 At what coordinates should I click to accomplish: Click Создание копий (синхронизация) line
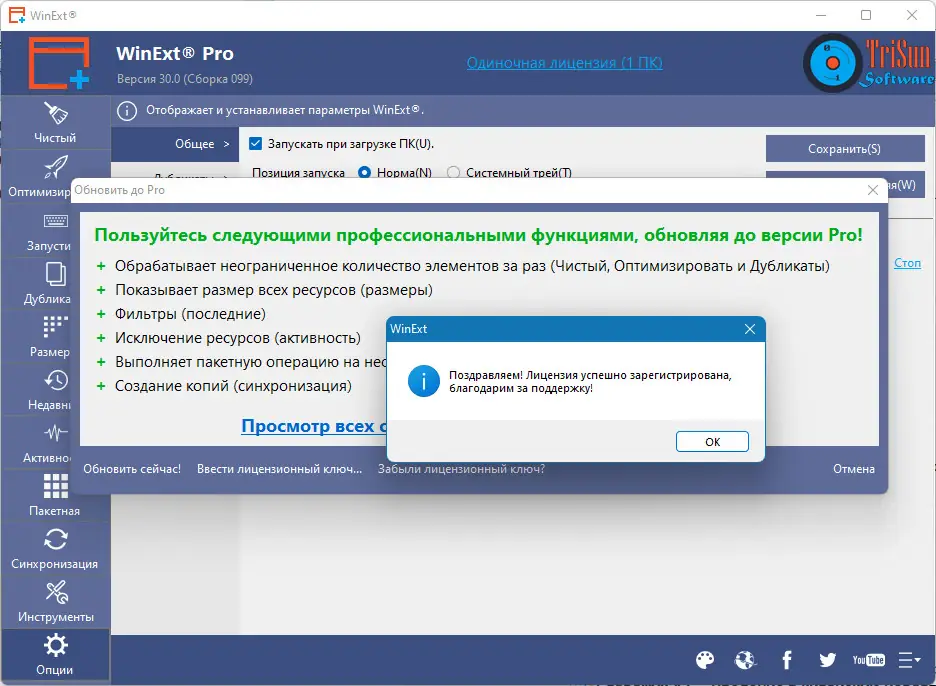(233, 386)
